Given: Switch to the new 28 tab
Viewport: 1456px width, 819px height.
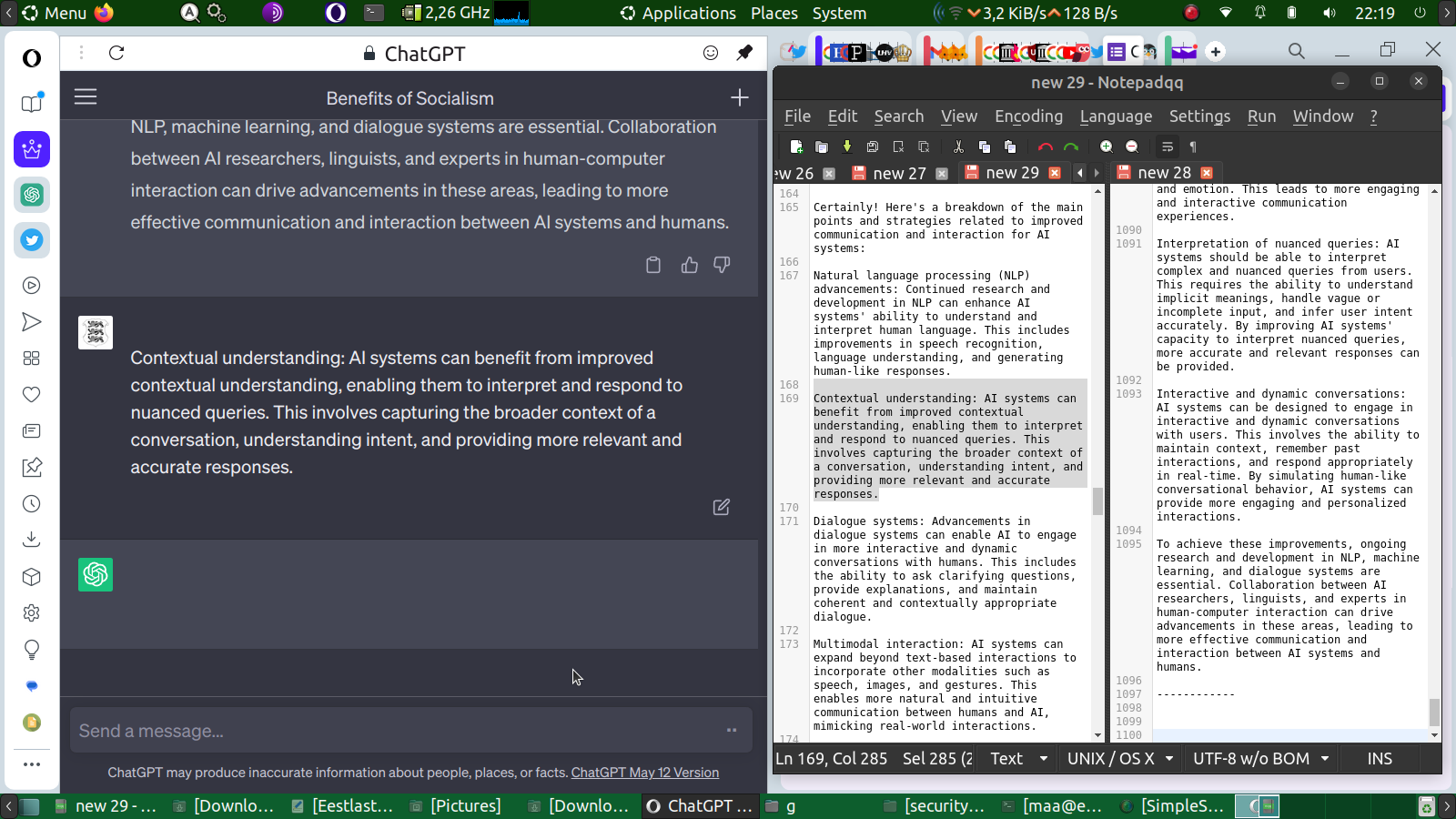Looking at the screenshot, I should [x=1165, y=173].
